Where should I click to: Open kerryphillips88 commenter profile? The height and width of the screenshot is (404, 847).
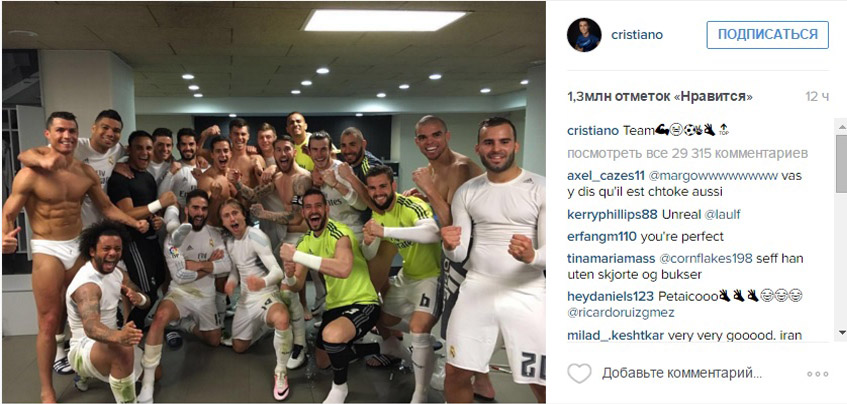pyautogui.click(x=613, y=214)
